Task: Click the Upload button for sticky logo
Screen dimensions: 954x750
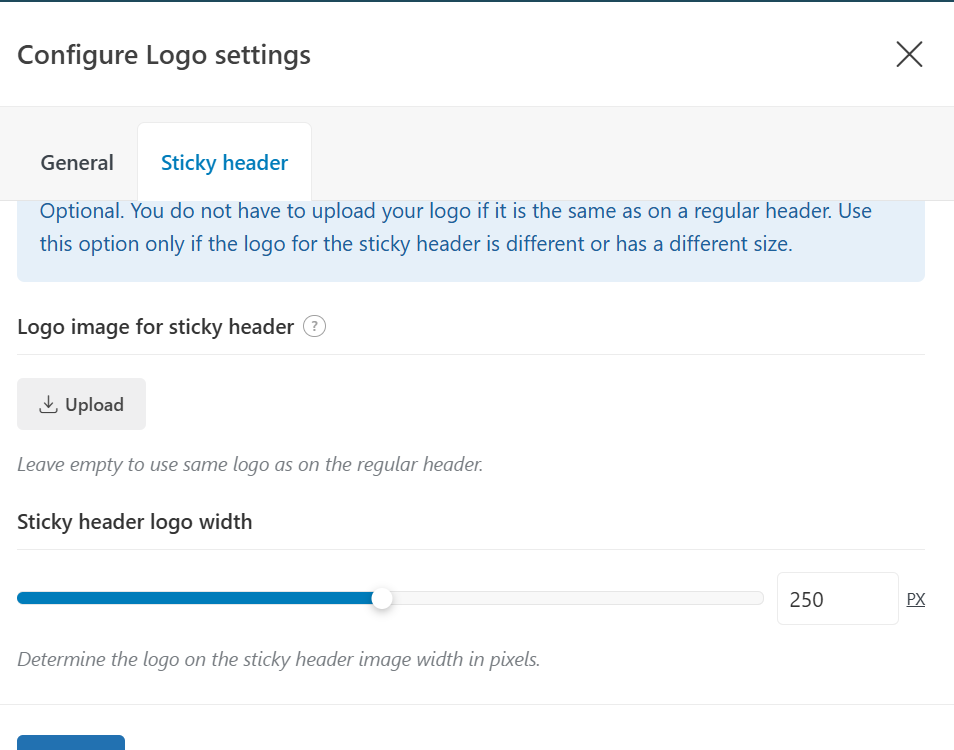Action: click(82, 404)
